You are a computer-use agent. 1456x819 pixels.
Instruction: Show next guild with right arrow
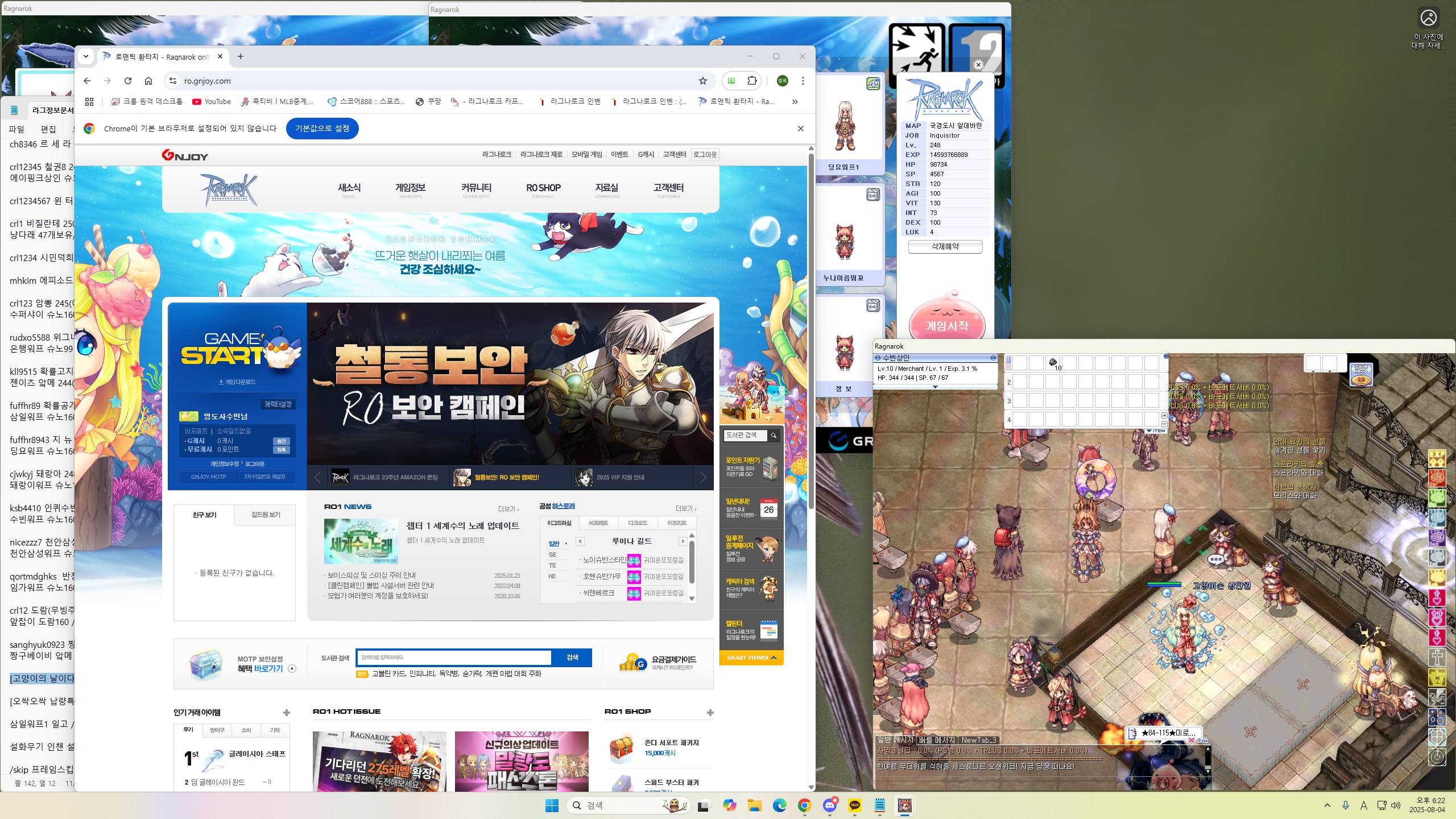pyautogui.click(x=682, y=541)
